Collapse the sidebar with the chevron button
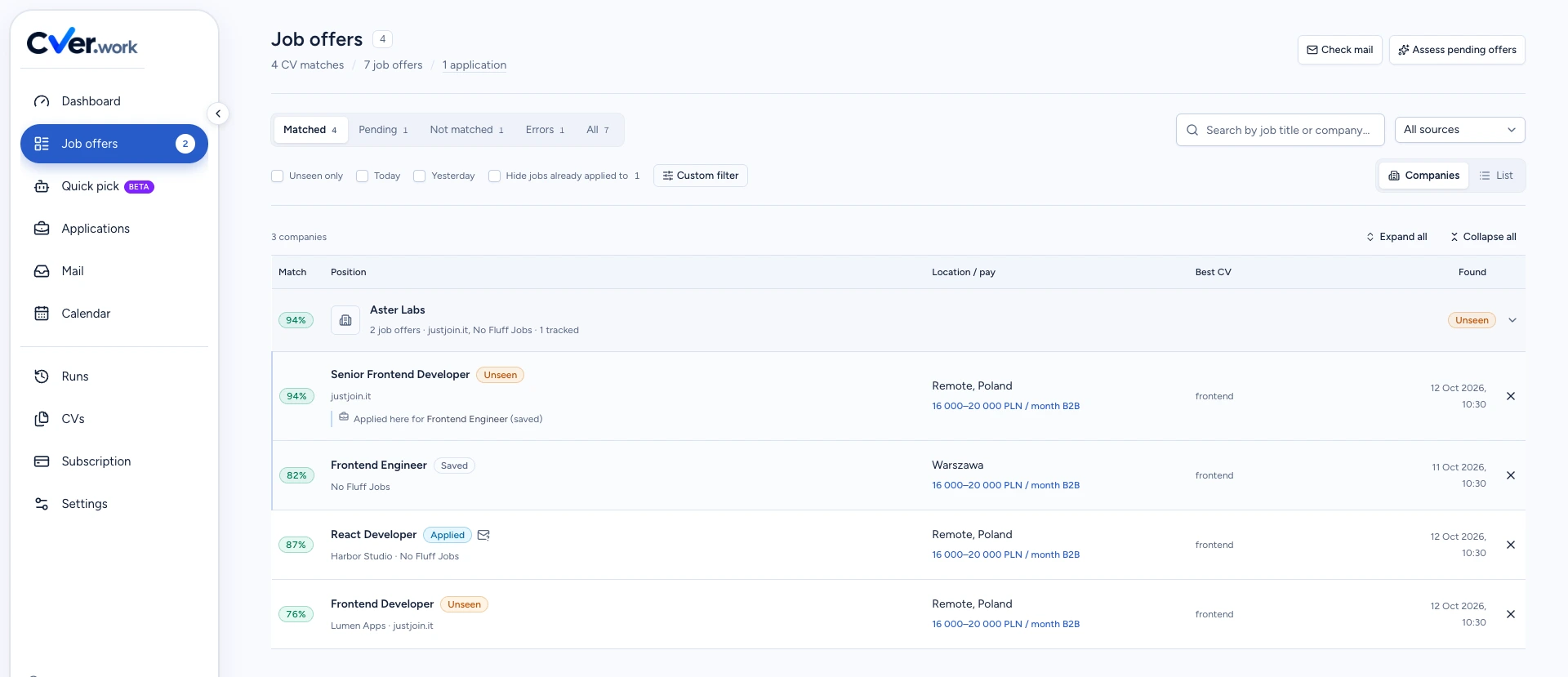This screenshot has height=677, width=1568. (218, 114)
